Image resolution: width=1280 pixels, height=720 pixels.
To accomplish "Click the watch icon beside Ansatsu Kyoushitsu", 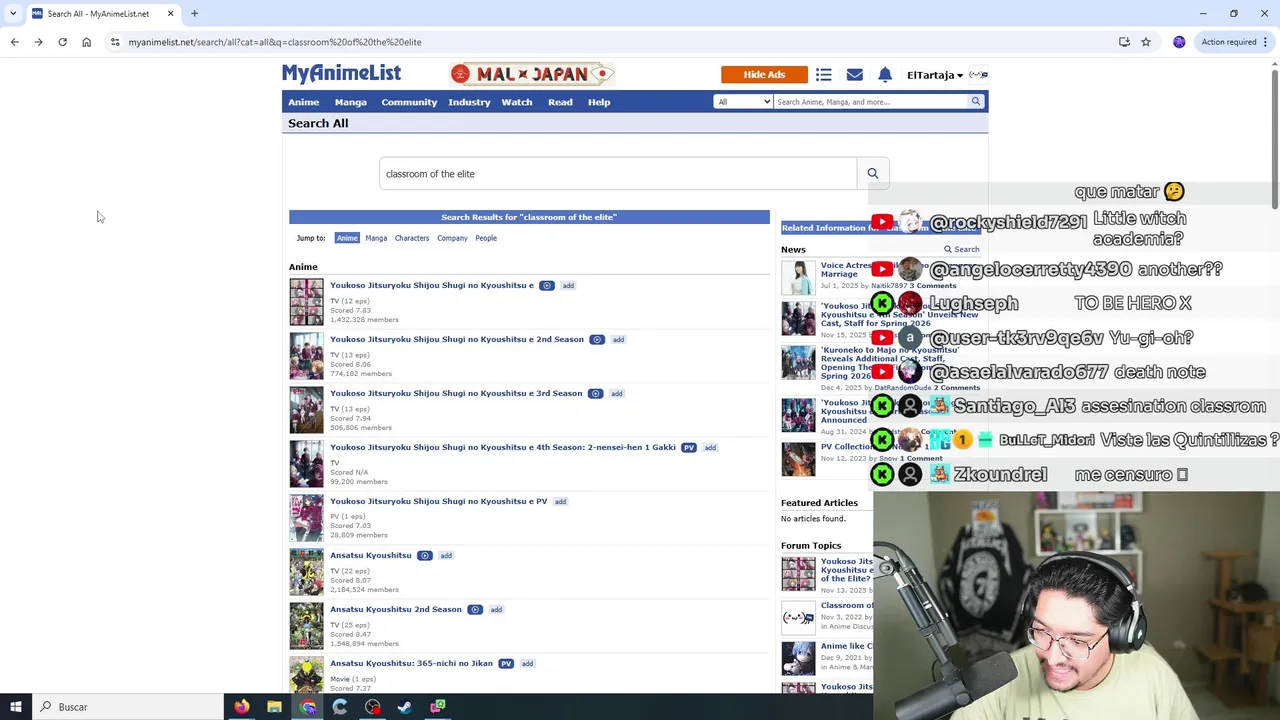I will click(x=425, y=556).
